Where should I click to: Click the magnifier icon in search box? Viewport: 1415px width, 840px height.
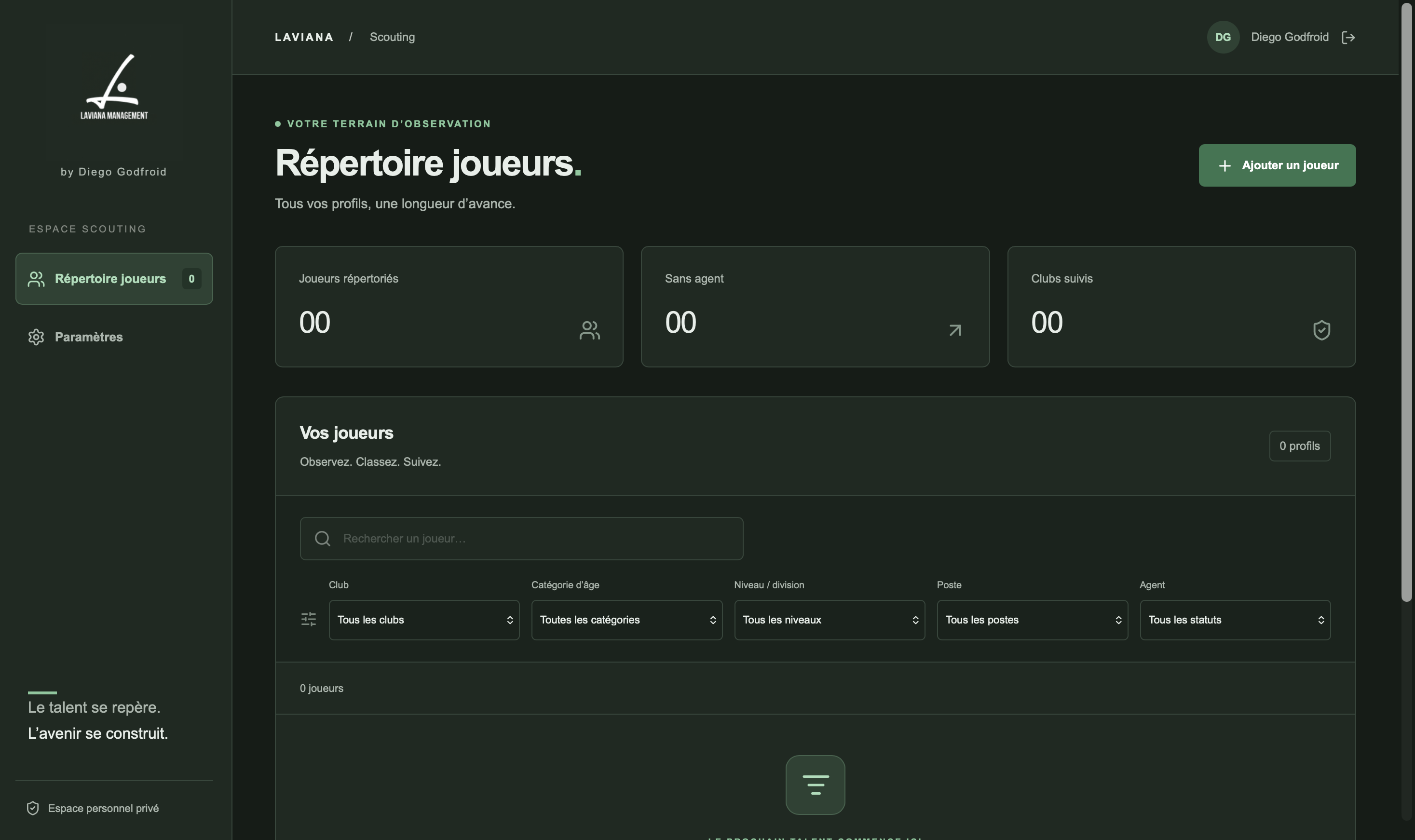pyautogui.click(x=323, y=538)
